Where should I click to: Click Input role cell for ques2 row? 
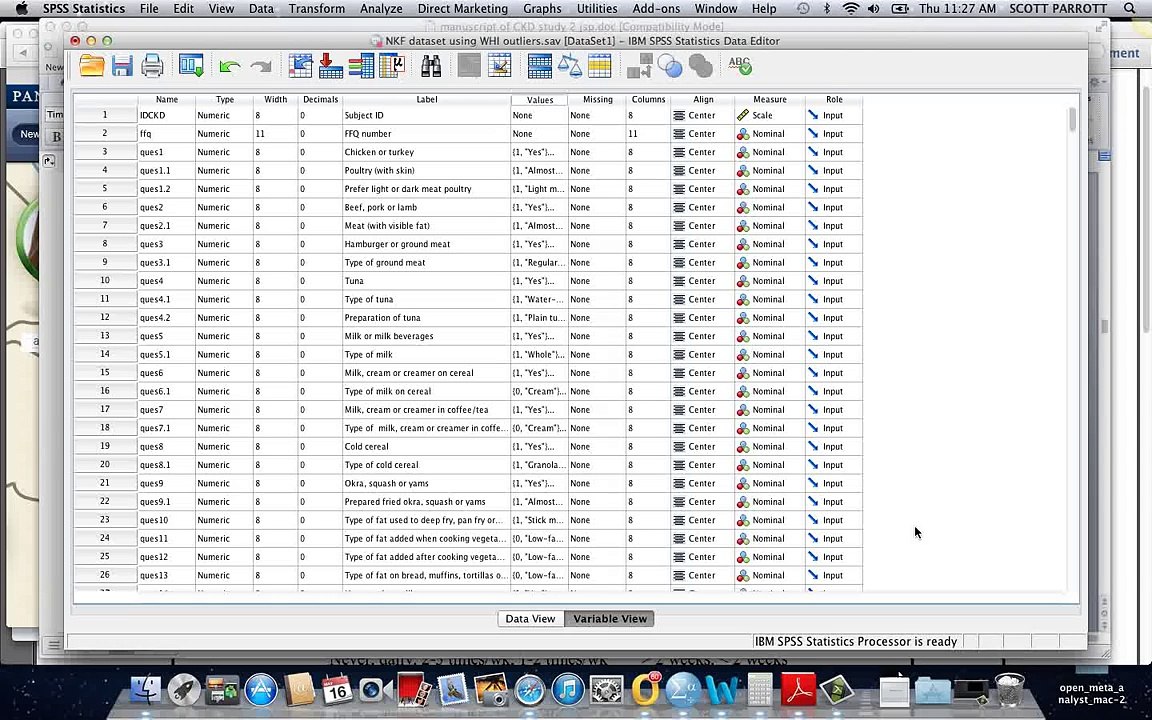(x=834, y=207)
